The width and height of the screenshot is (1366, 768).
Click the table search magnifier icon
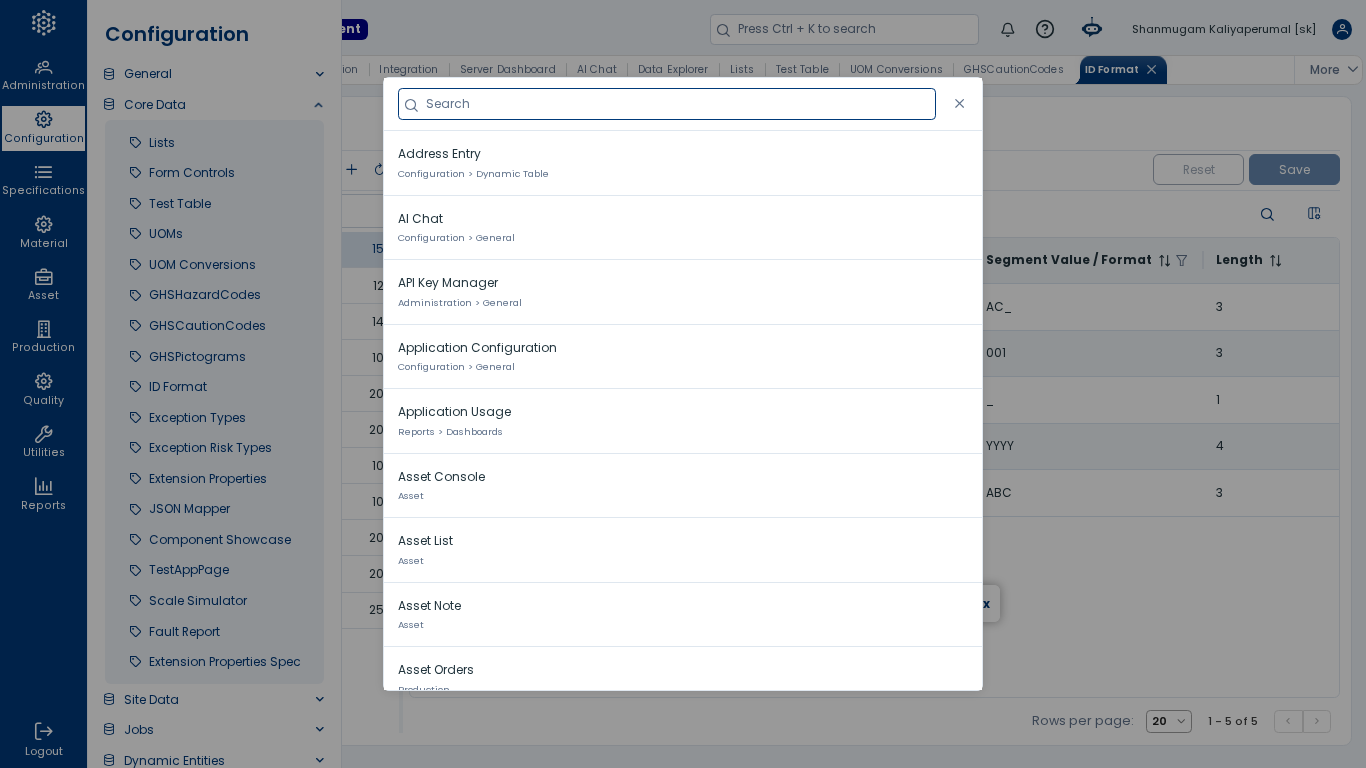(1267, 214)
